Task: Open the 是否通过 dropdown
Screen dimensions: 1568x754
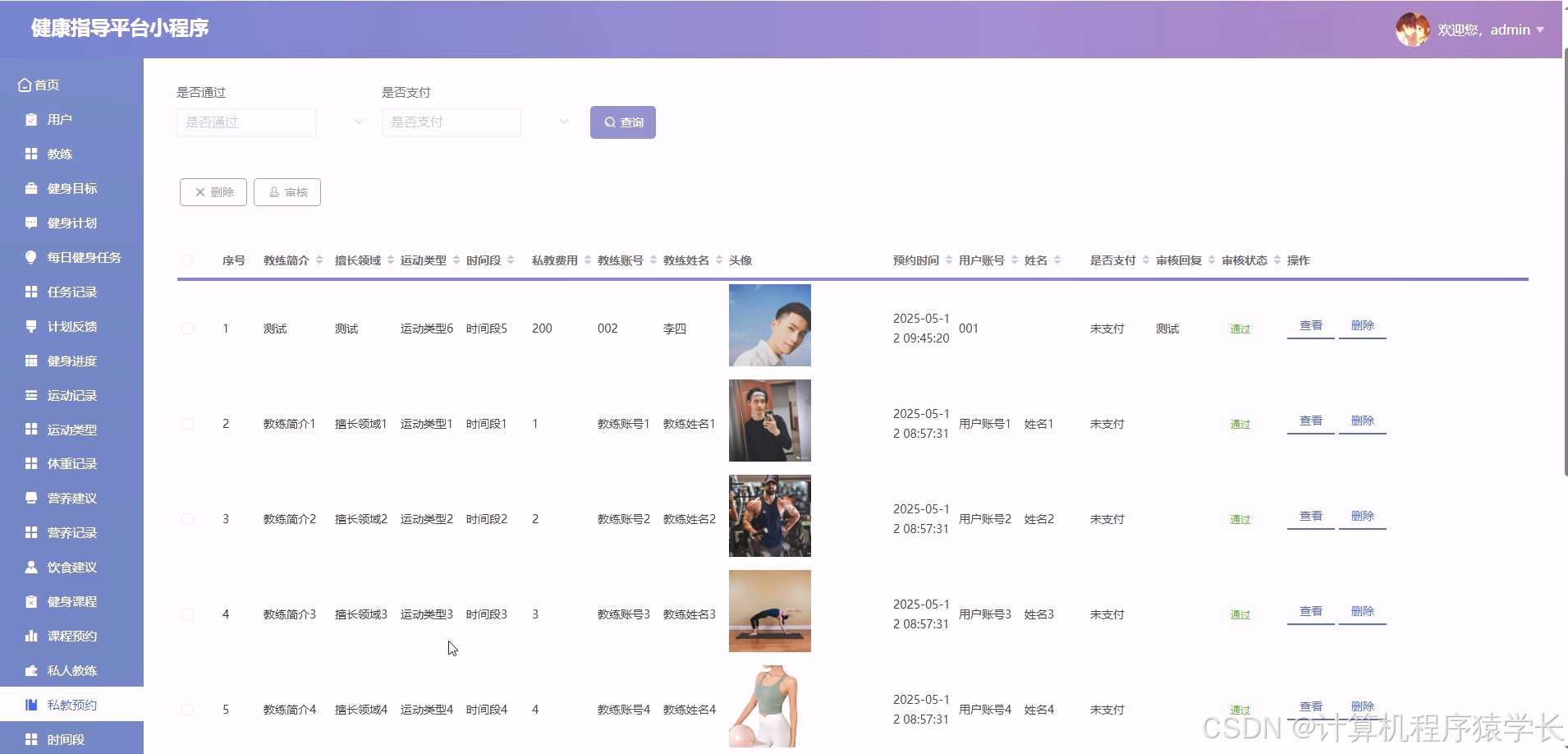Action: pyautogui.click(x=245, y=122)
